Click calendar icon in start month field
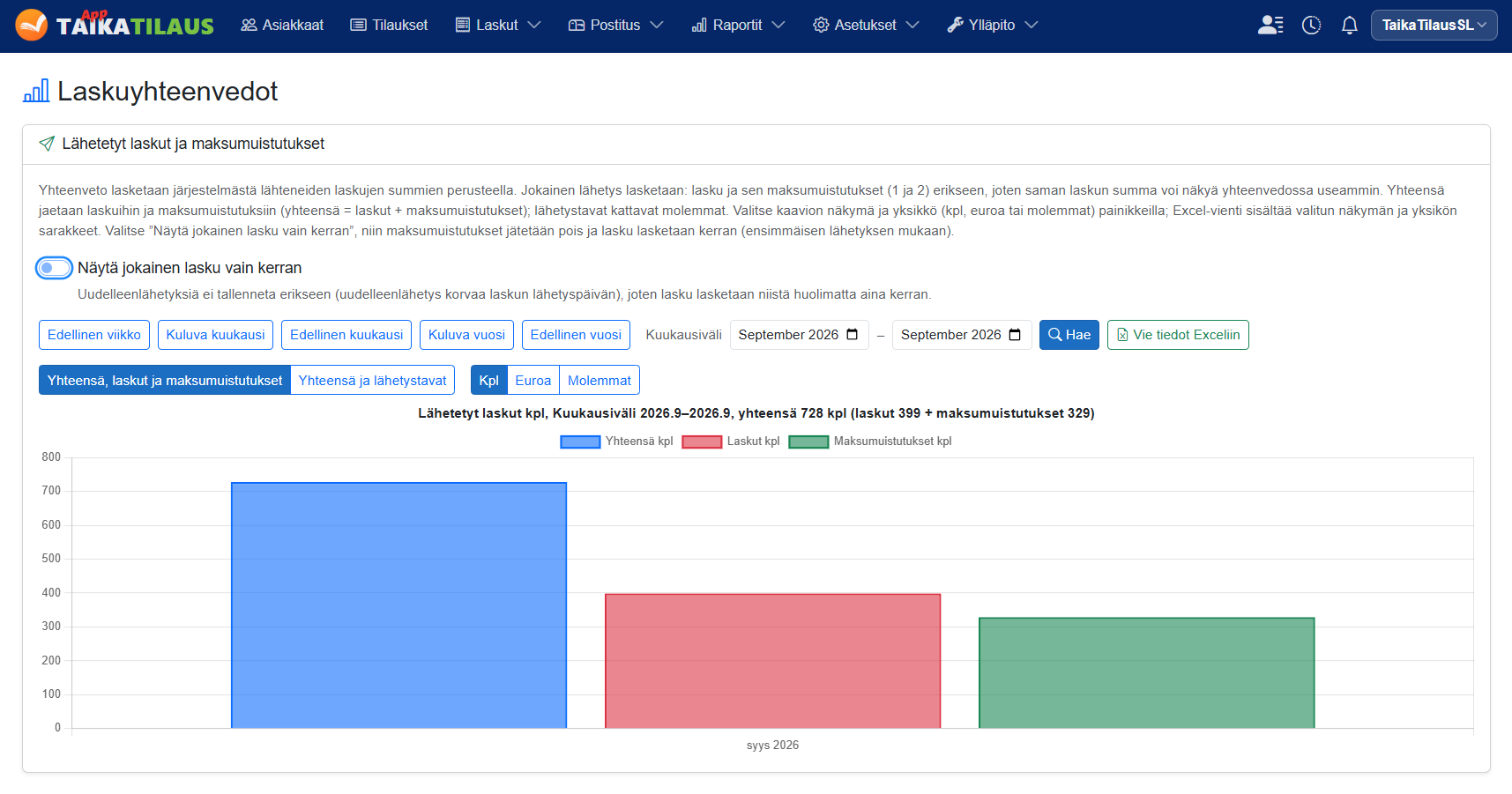 pos(853,335)
